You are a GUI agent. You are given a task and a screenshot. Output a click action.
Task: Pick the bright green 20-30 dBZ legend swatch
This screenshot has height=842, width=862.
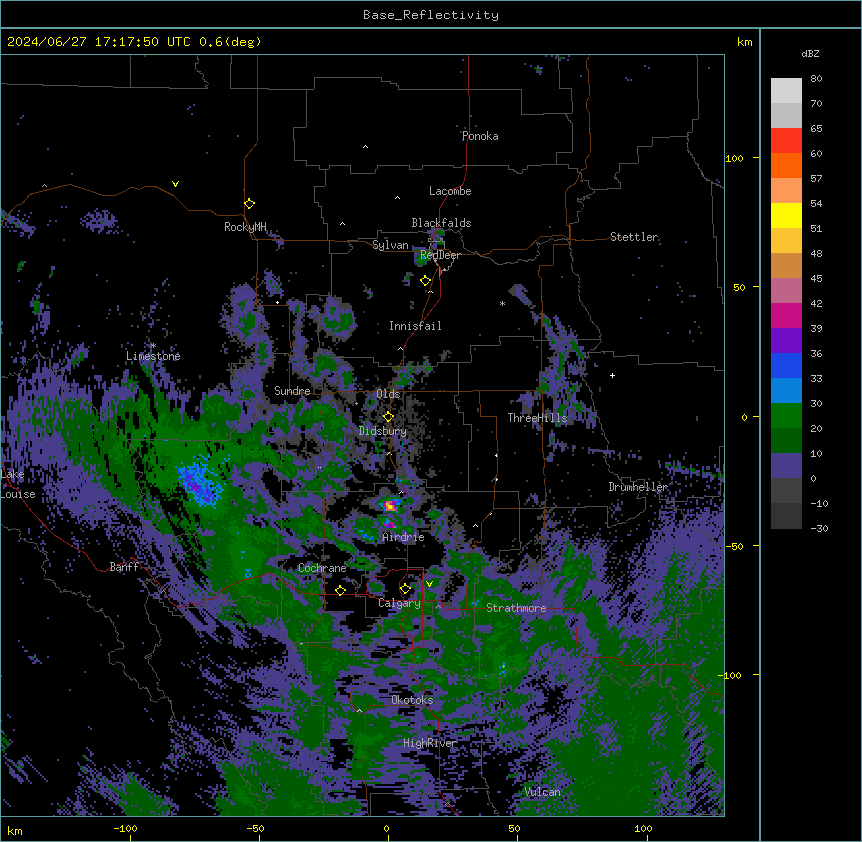click(x=786, y=416)
